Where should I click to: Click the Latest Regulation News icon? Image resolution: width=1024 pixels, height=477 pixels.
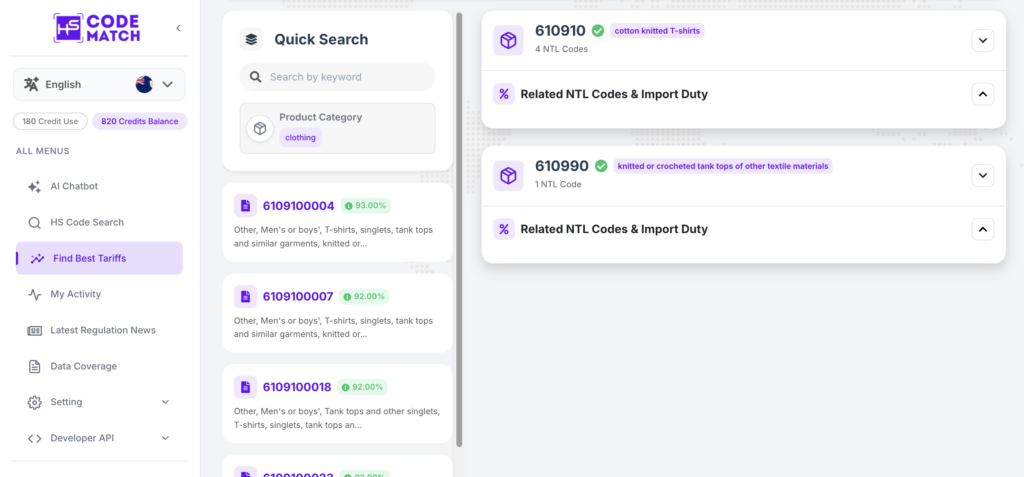point(35,330)
